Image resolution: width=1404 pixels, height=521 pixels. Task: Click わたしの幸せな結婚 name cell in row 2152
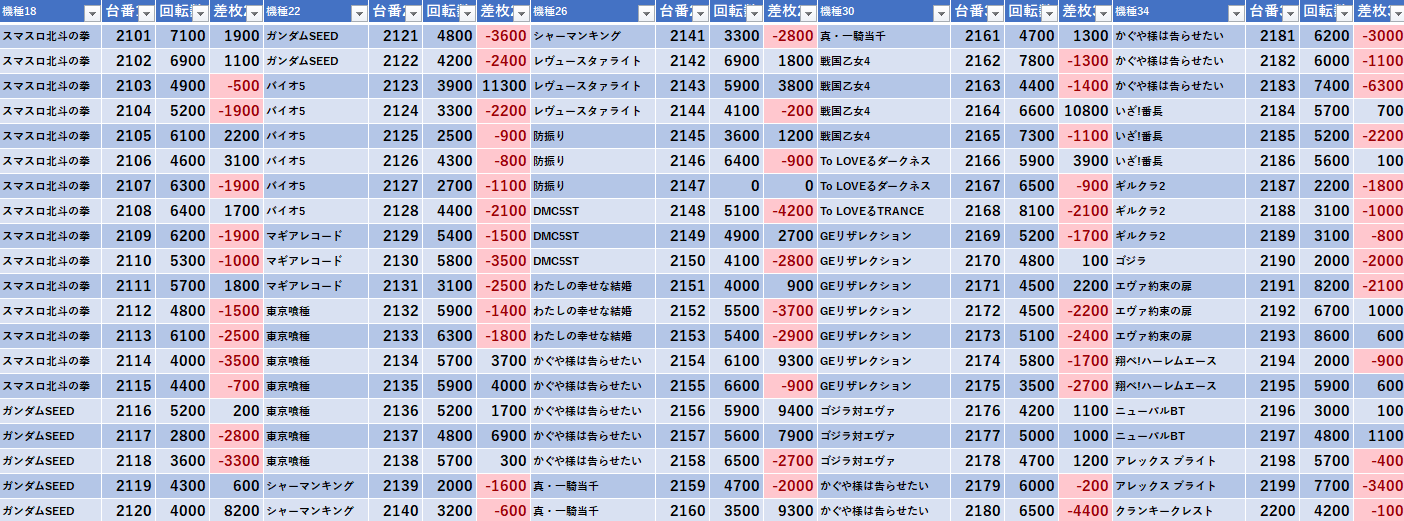[x=593, y=311]
